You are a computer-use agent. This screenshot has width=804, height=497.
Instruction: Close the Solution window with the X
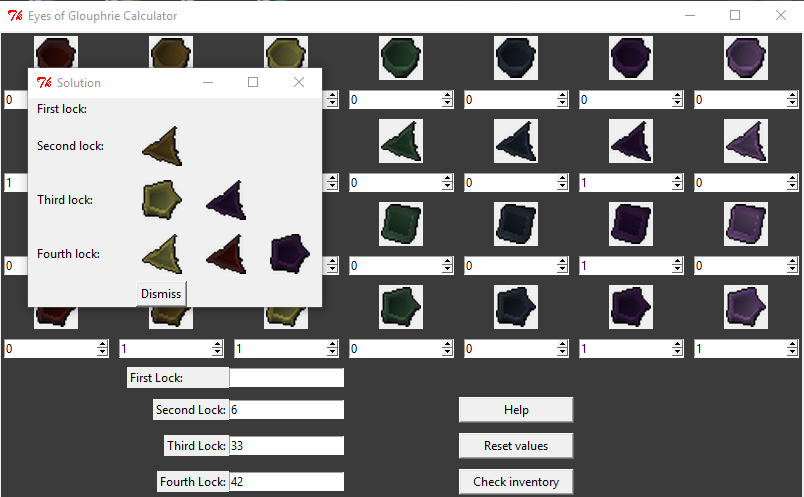pyautogui.click(x=299, y=82)
